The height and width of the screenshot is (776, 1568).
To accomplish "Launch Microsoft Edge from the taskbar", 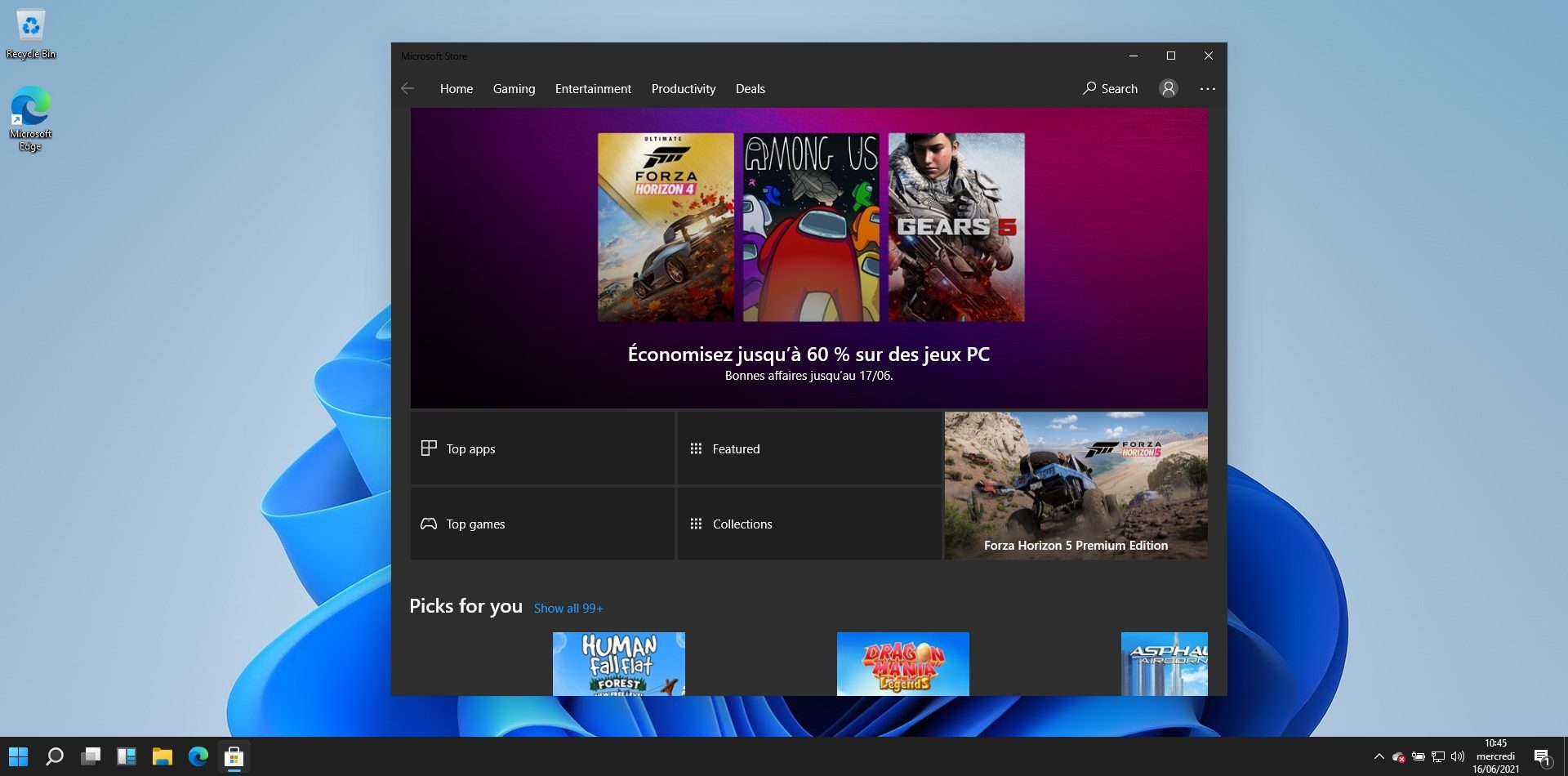I will [x=198, y=756].
